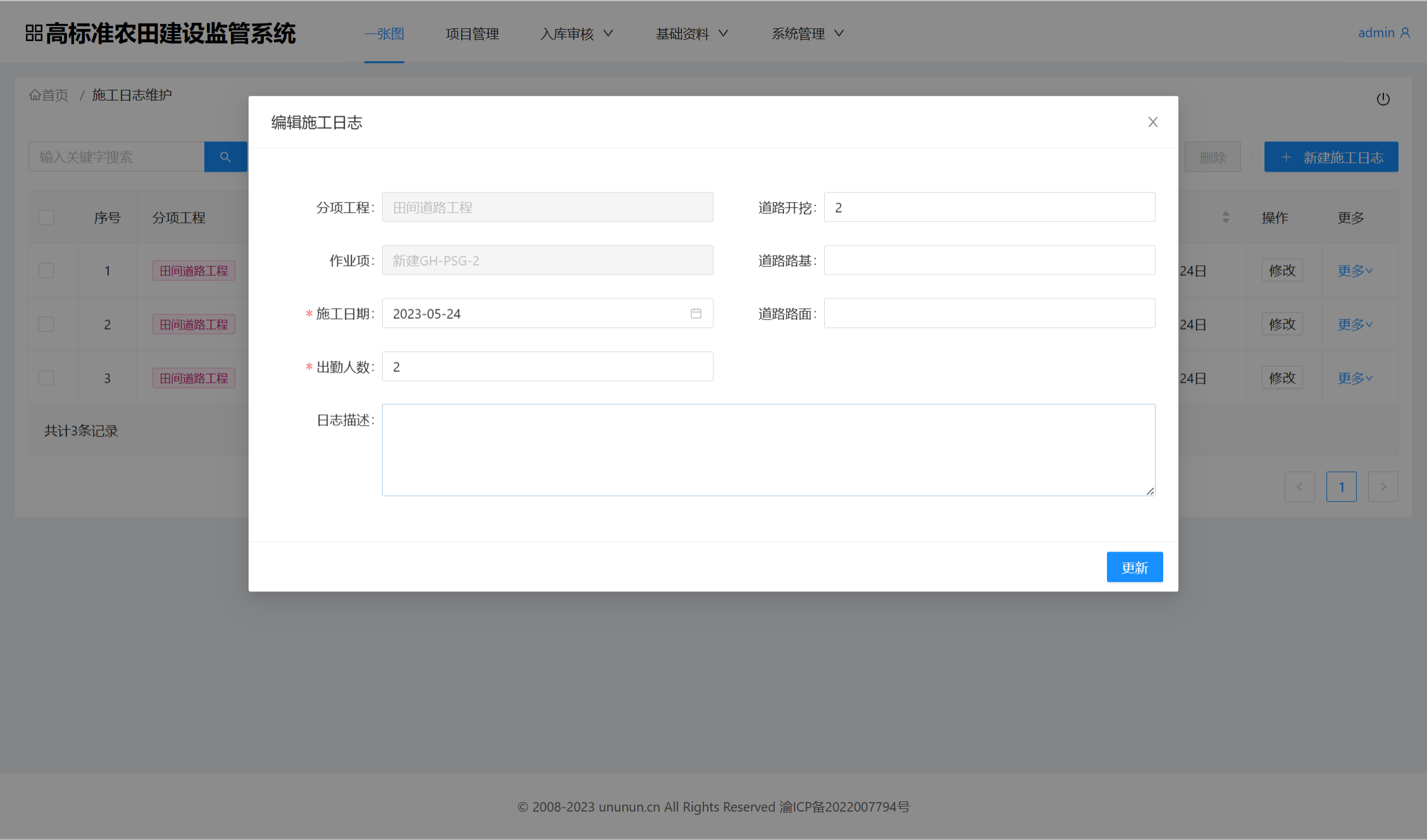Click the admin user icon
The height and width of the screenshot is (840, 1427).
coord(1405,33)
